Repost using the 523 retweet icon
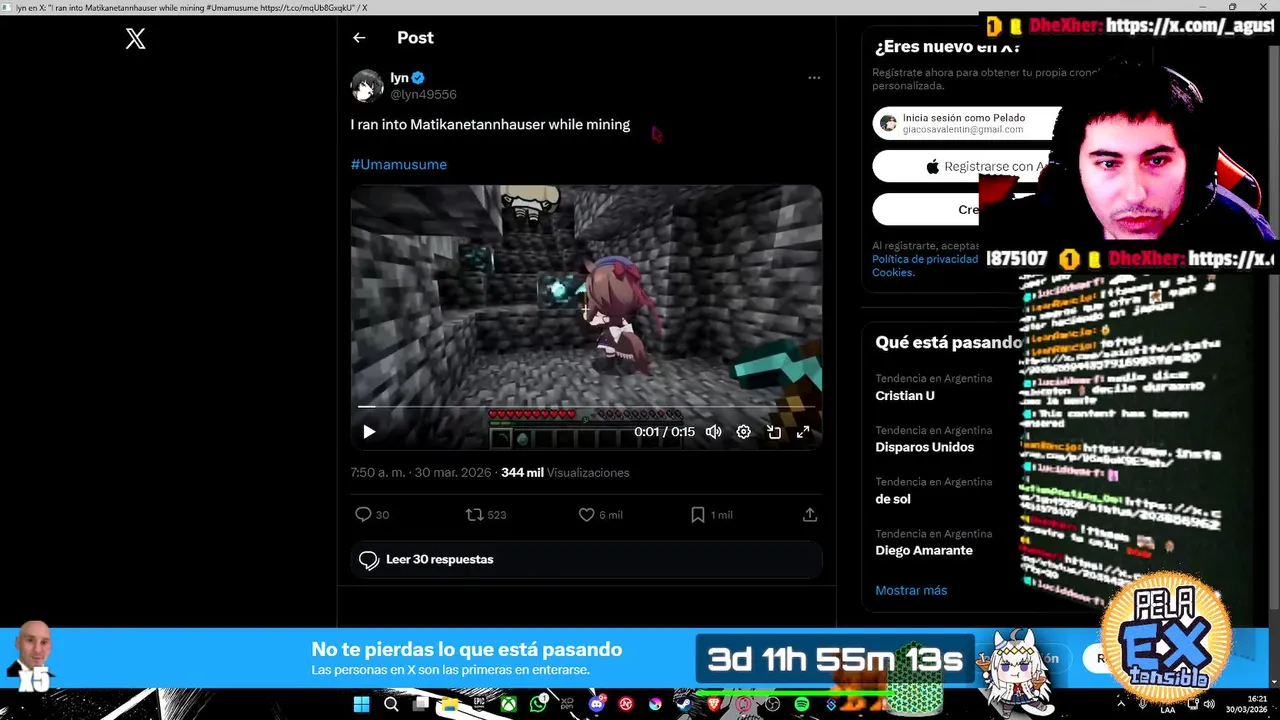1280x720 pixels. (x=474, y=514)
